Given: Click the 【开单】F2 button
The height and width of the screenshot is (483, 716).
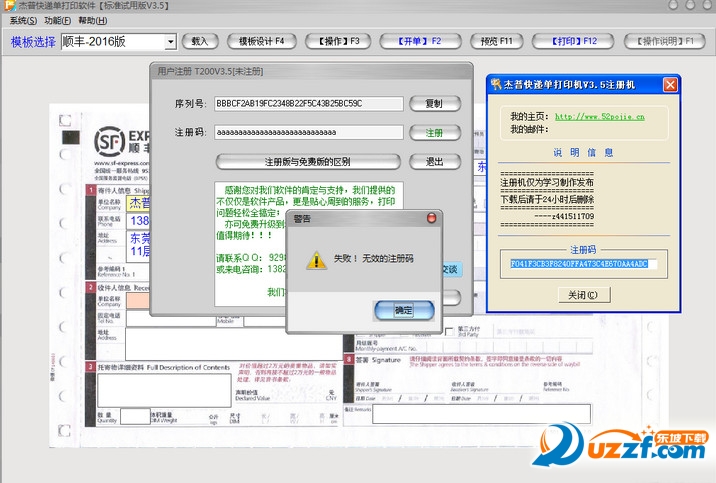Looking at the screenshot, I should coord(420,42).
